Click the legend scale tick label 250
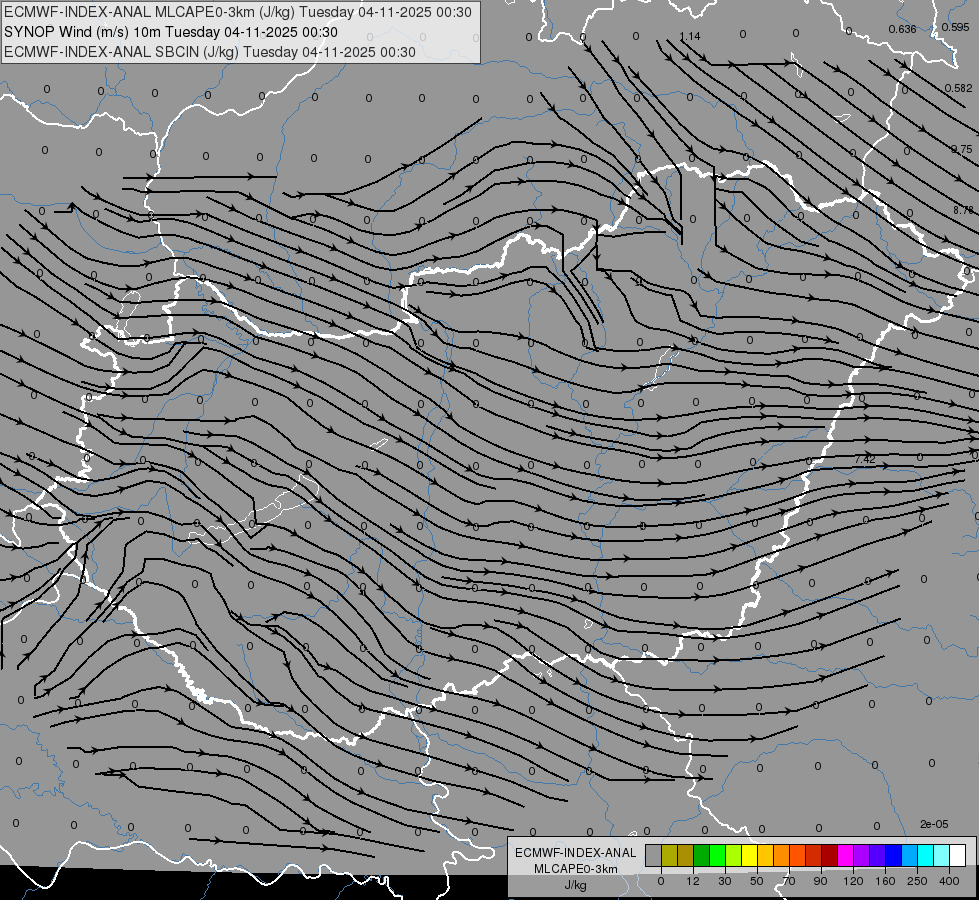This screenshot has height=900, width=979. pyautogui.click(x=917, y=881)
